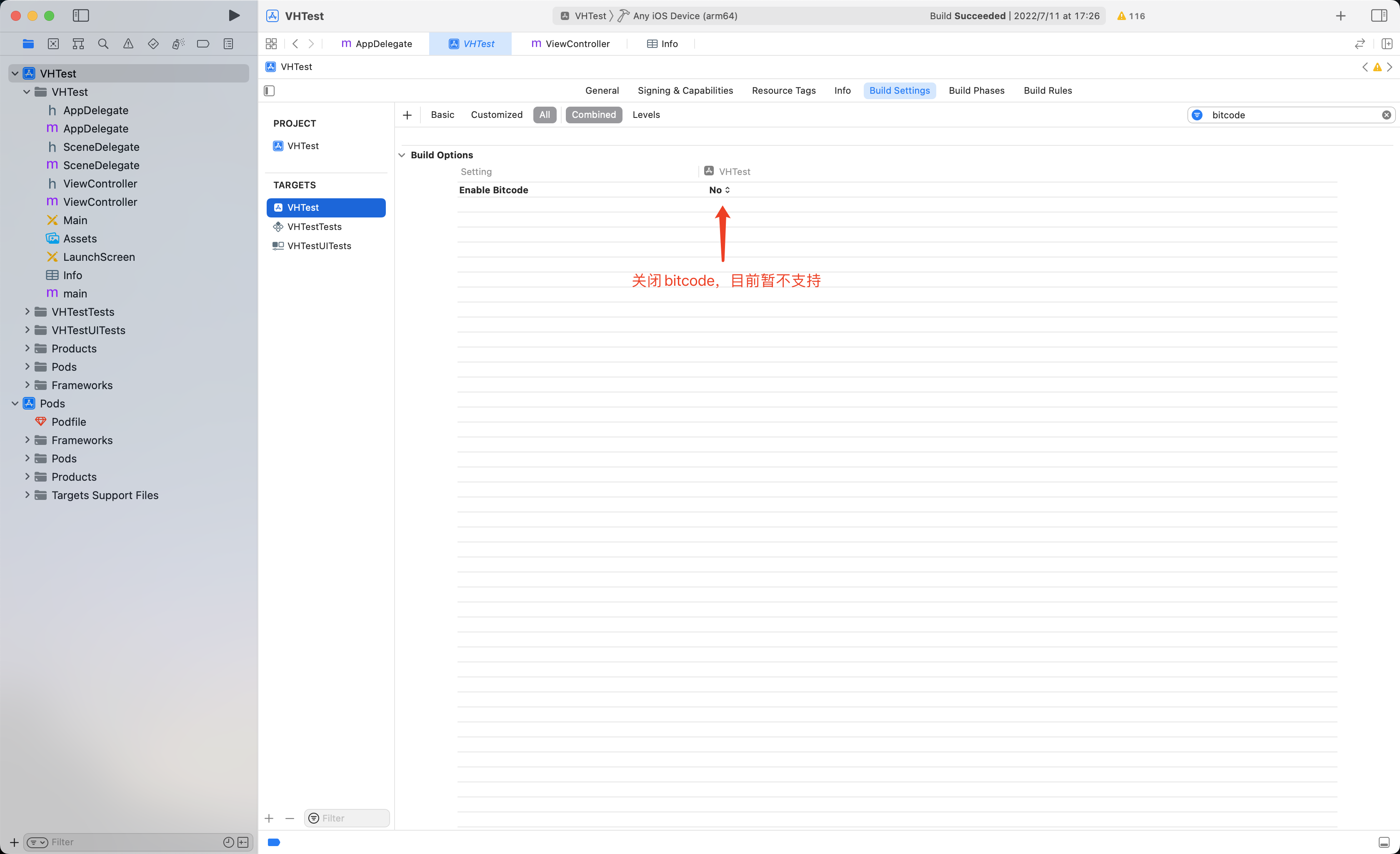Image resolution: width=1400 pixels, height=854 pixels.
Task: Expand the VHTestUITests folder
Action: pyautogui.click(x=27, y=330)
